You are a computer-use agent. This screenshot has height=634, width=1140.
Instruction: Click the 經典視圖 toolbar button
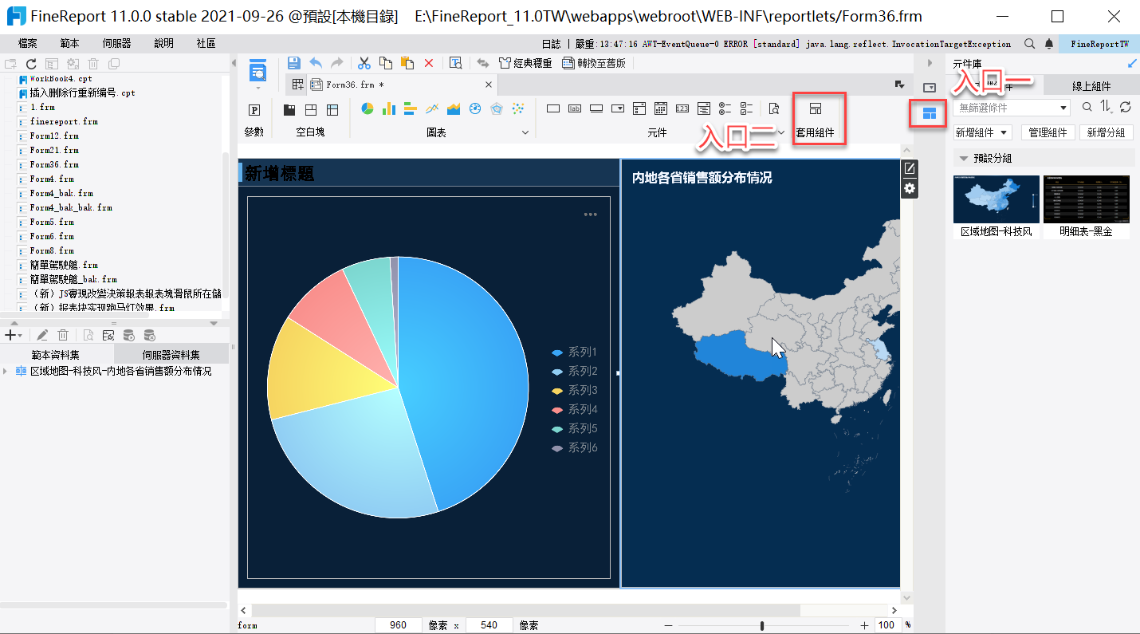pyautogui.click(x=525, y=63)
